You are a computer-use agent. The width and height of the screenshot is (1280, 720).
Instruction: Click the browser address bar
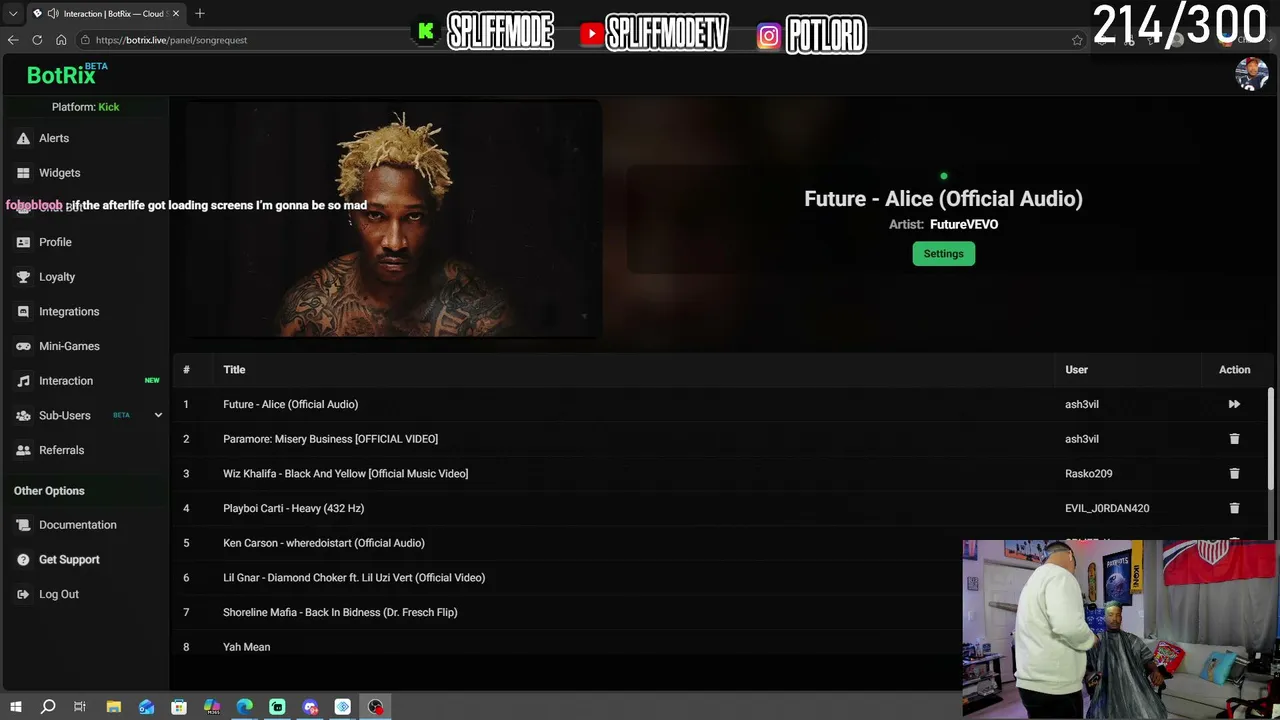click(570, 40)
